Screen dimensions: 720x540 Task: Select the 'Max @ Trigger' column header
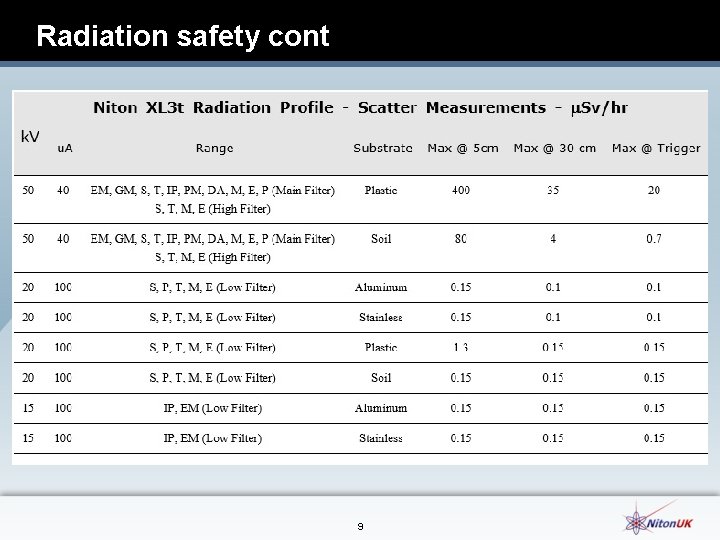(x=656, y=148)
